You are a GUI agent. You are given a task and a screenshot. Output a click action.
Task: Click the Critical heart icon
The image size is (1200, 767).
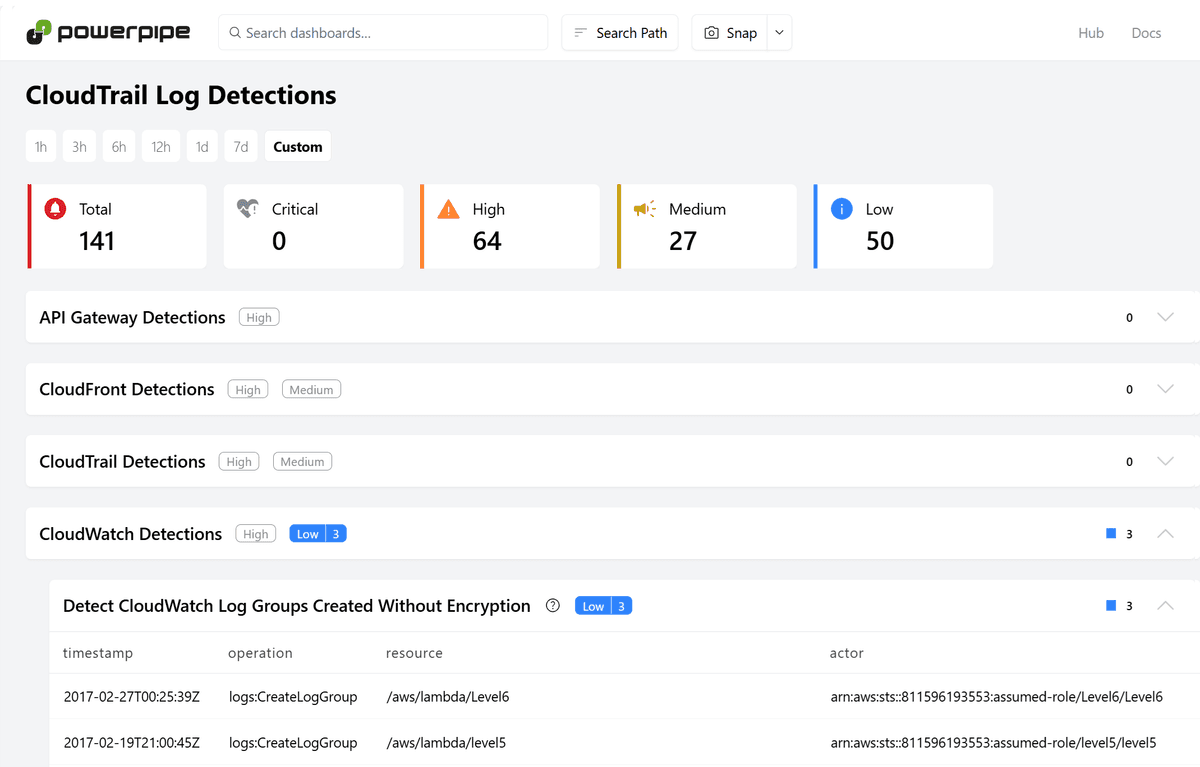[x=248, y=209]
